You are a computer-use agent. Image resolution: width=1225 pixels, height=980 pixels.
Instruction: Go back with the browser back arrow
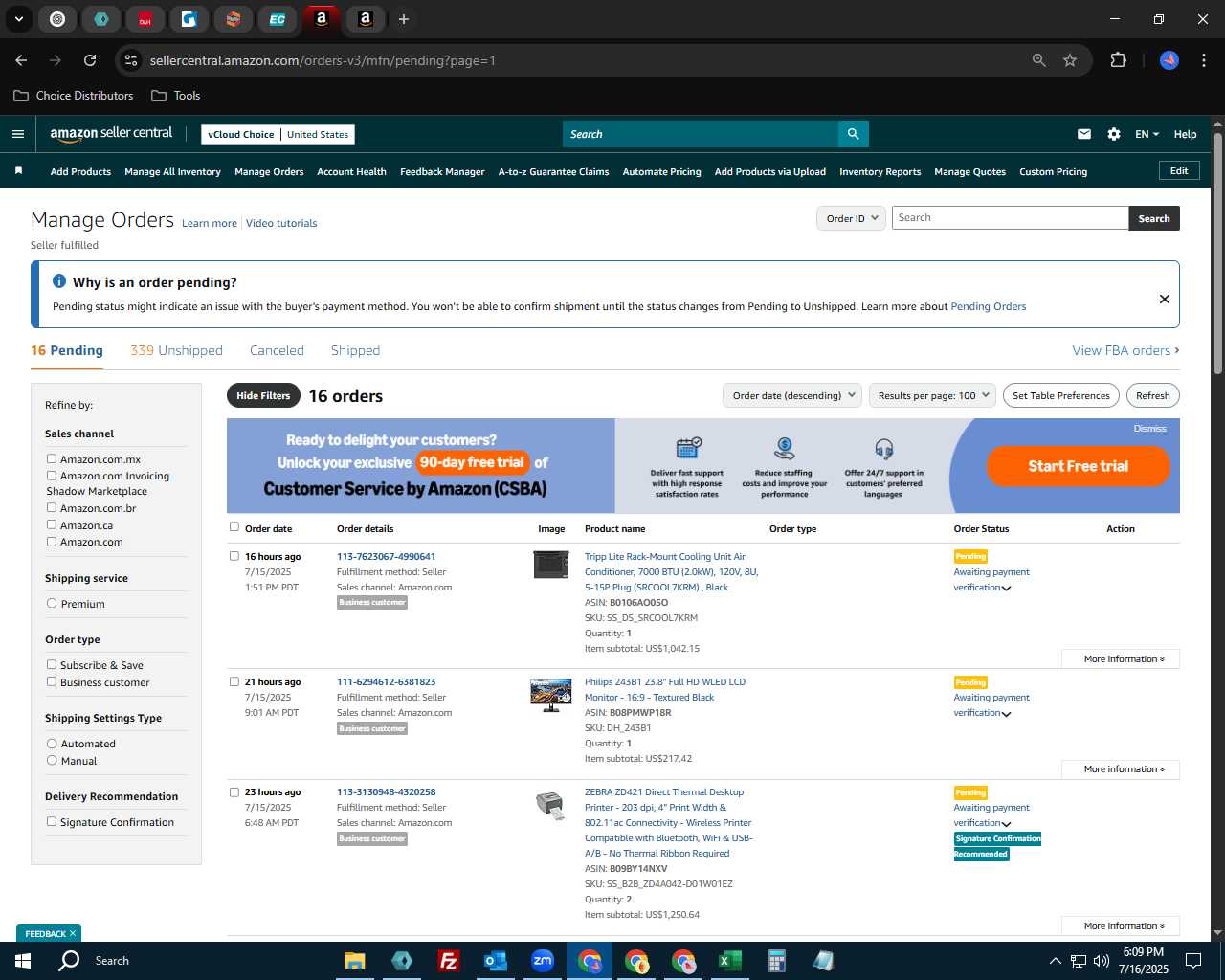(21, 60)
